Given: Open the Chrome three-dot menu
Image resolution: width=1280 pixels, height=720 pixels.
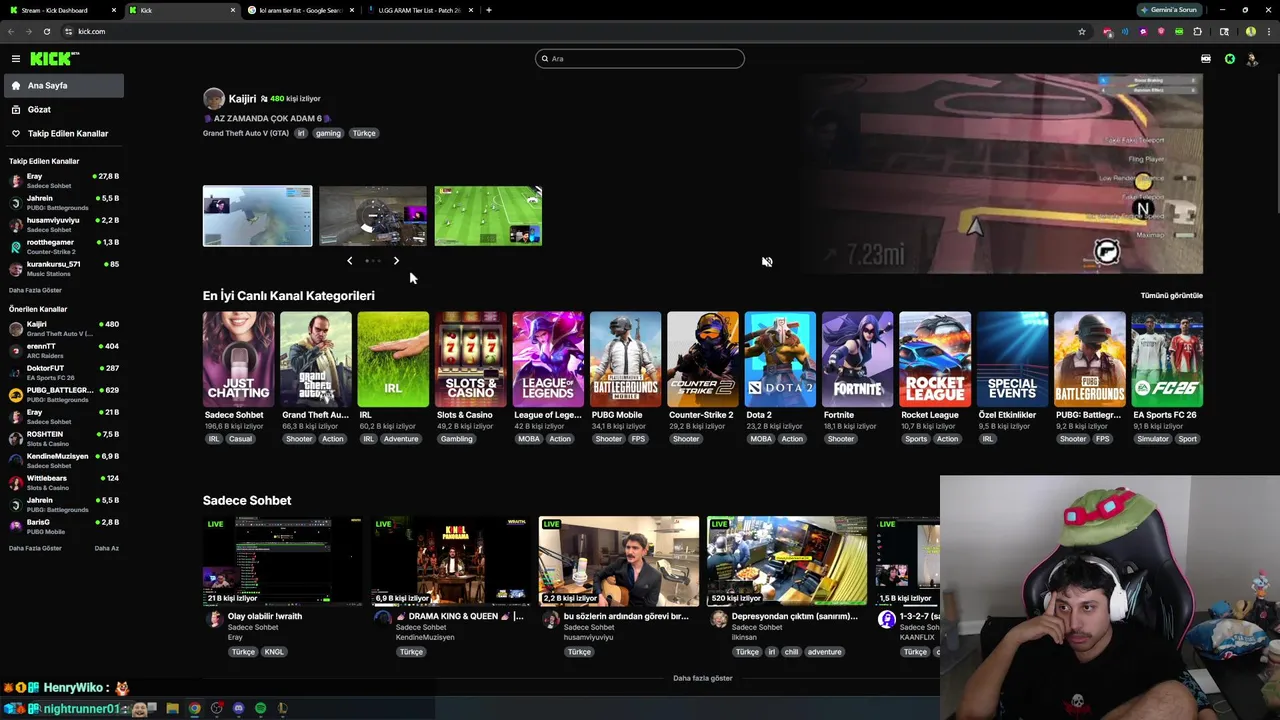Looking at the screenshot, I should [1268, 31].
